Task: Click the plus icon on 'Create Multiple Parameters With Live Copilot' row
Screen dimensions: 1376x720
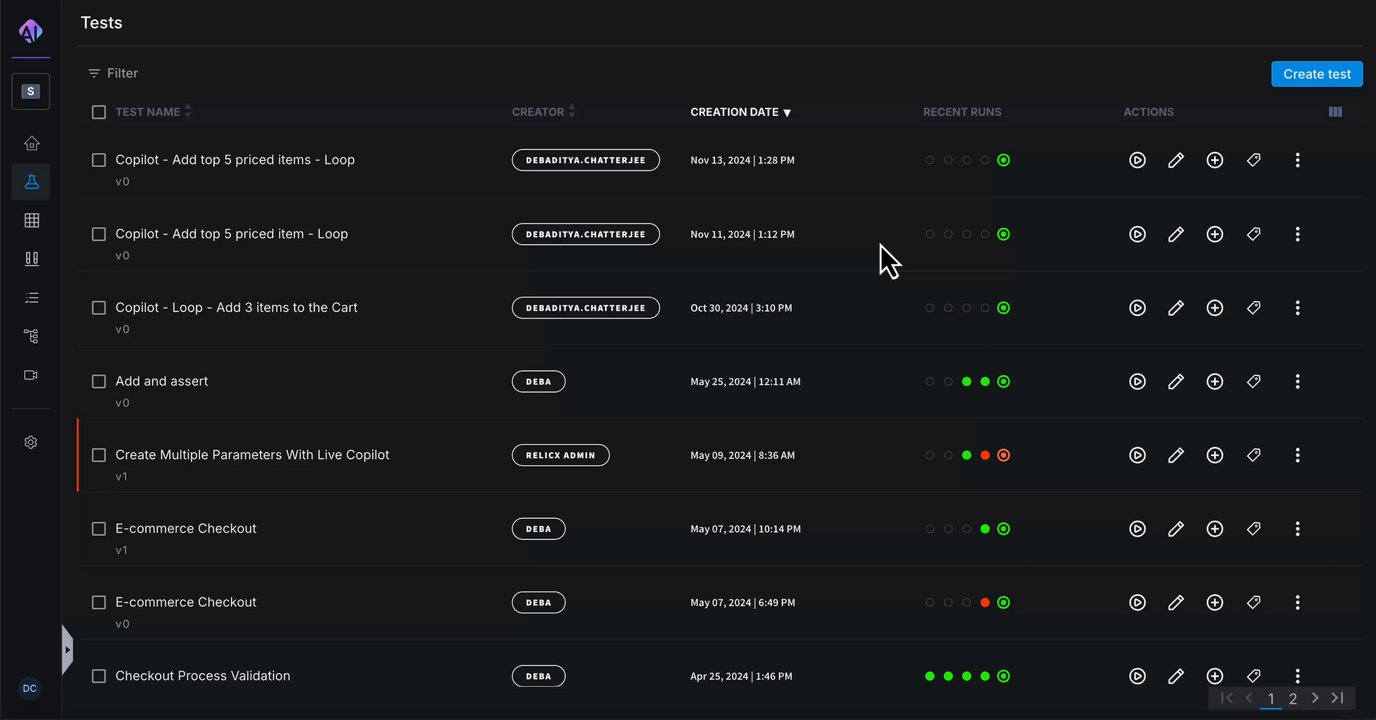Action: point(1215,455)
